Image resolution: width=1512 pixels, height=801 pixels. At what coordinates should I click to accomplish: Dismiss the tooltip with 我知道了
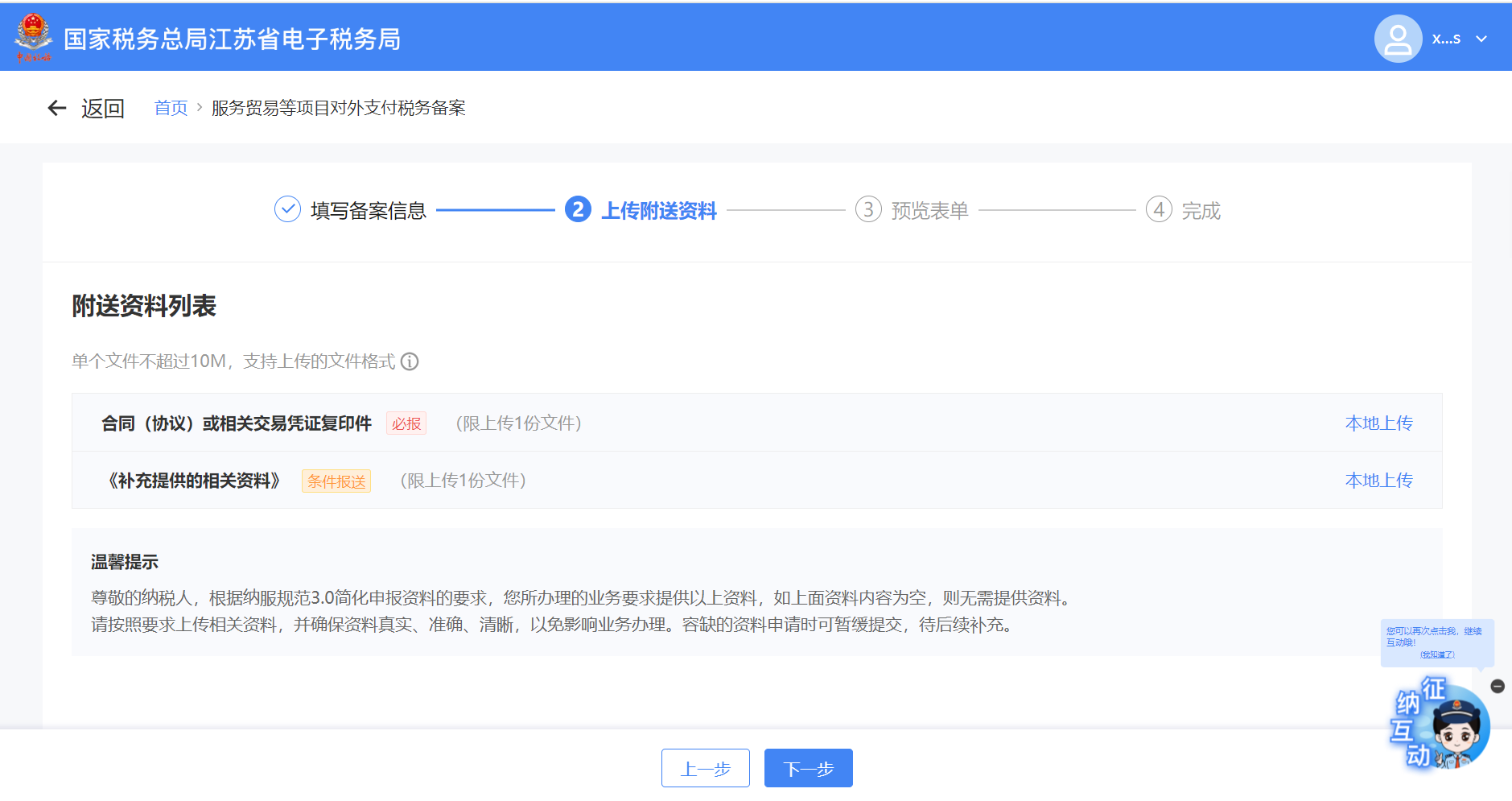[x=1437, y=654]
